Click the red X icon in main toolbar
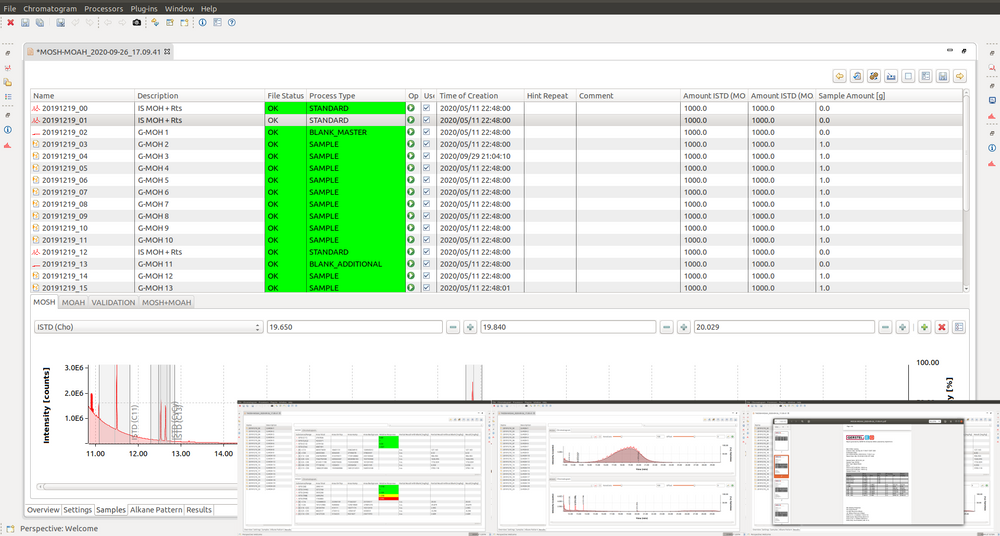Screen dimensions: 1000x536 [10, 22]
